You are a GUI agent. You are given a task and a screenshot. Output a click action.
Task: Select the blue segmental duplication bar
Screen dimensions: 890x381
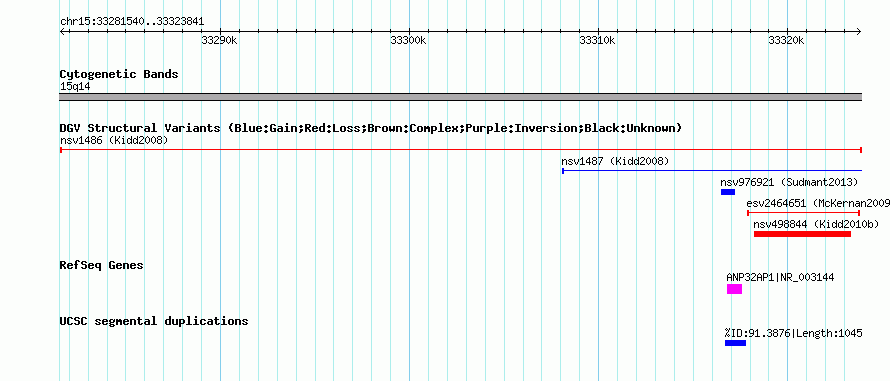click(735, 343)
